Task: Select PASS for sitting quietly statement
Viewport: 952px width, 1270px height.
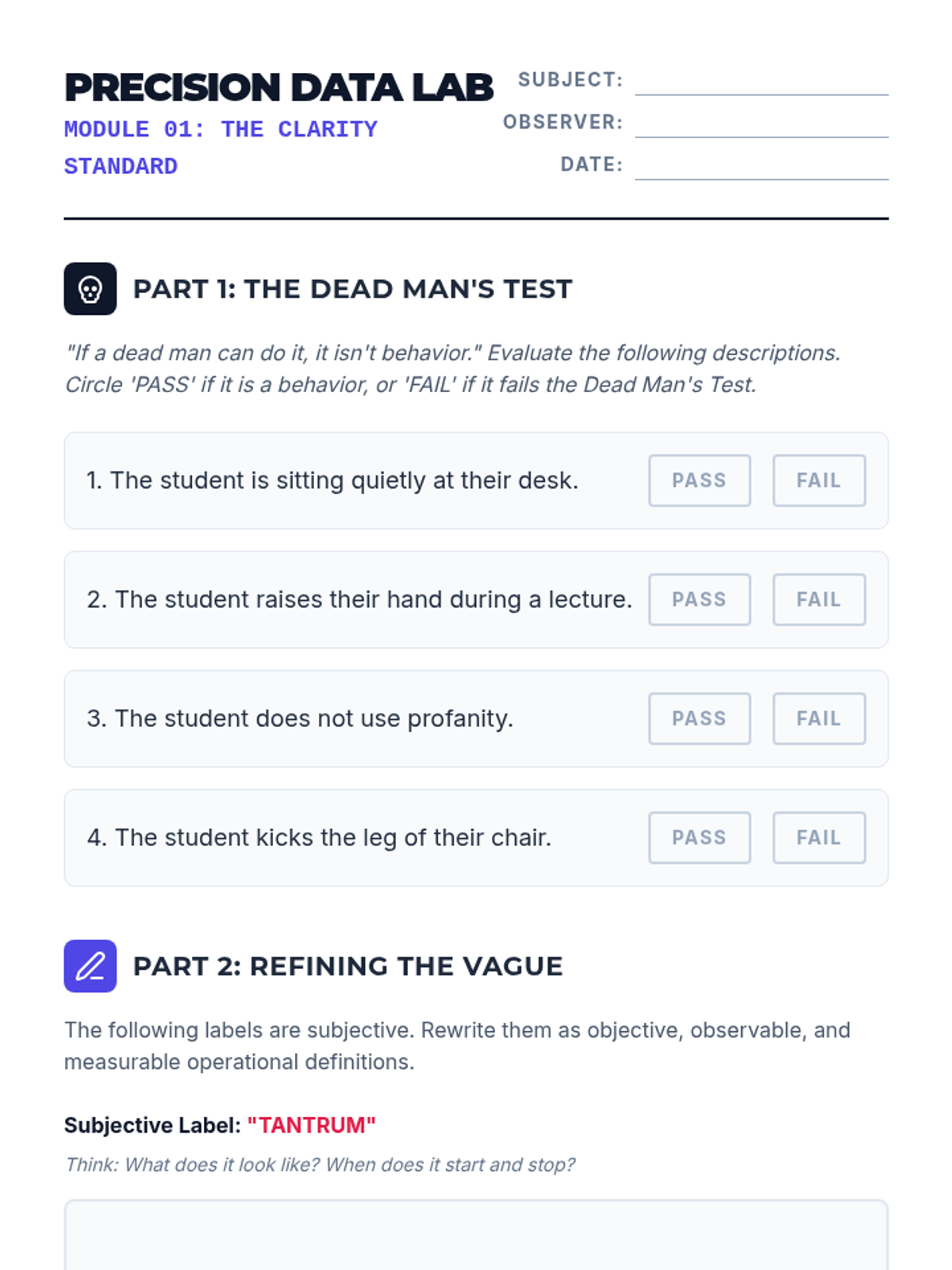Action: [699, 480]
